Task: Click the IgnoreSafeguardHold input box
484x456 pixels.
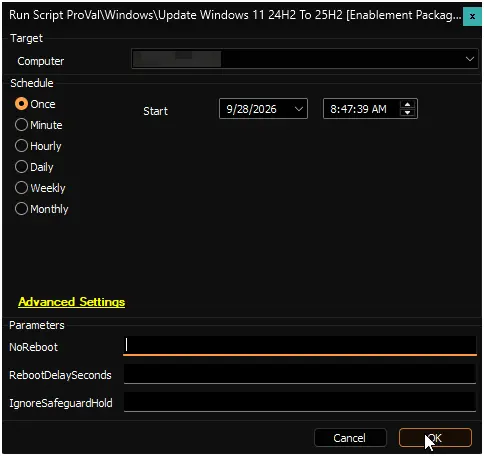Action: click(300, 402)
